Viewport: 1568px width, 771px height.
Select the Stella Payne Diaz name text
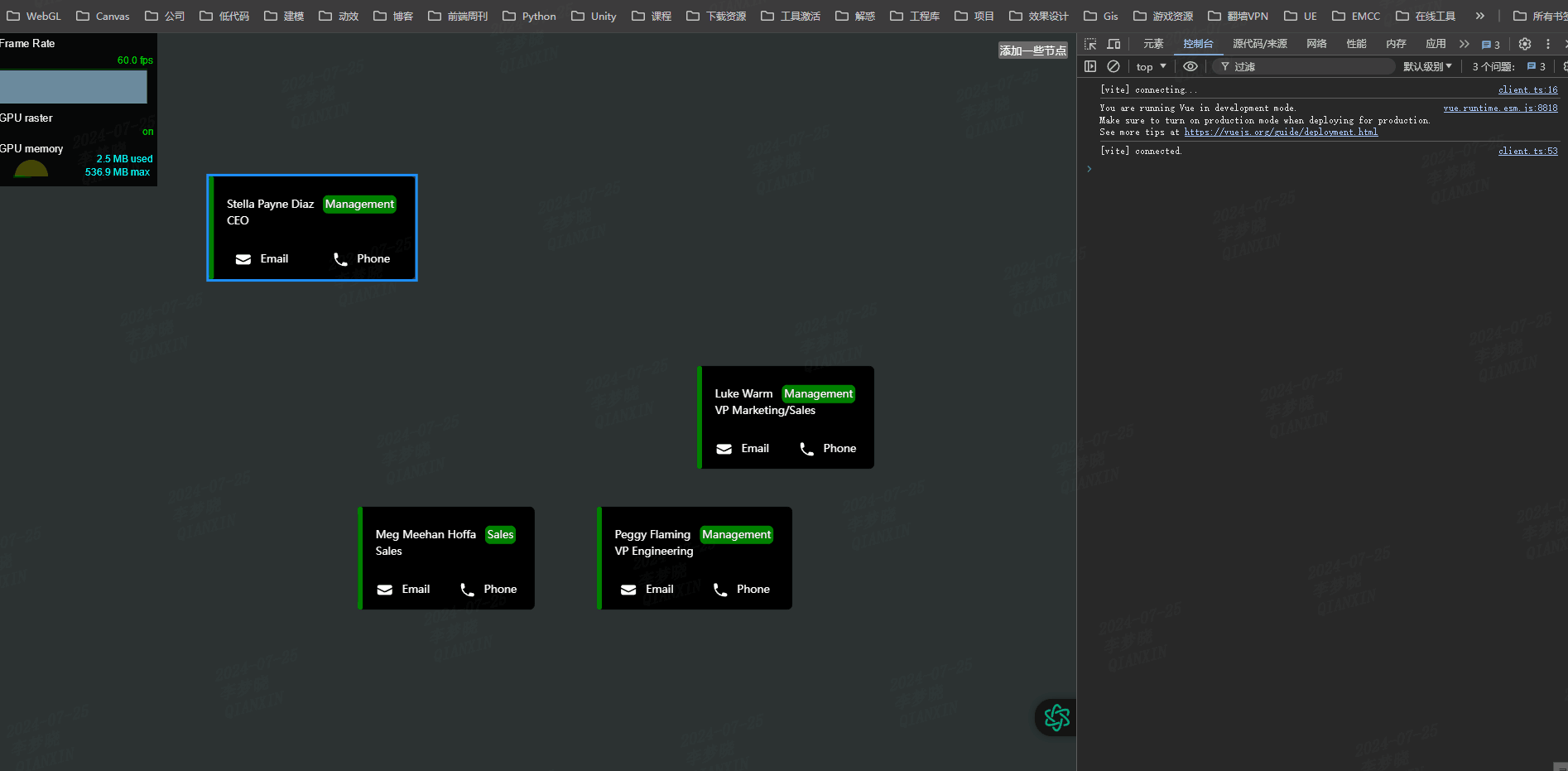point(271,205)
